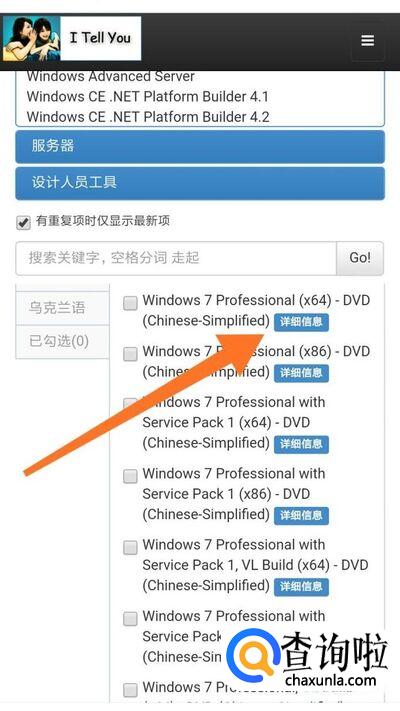Focus the 搜索关键字 search input field
This screenshot has width=400, height=711.
176,258
